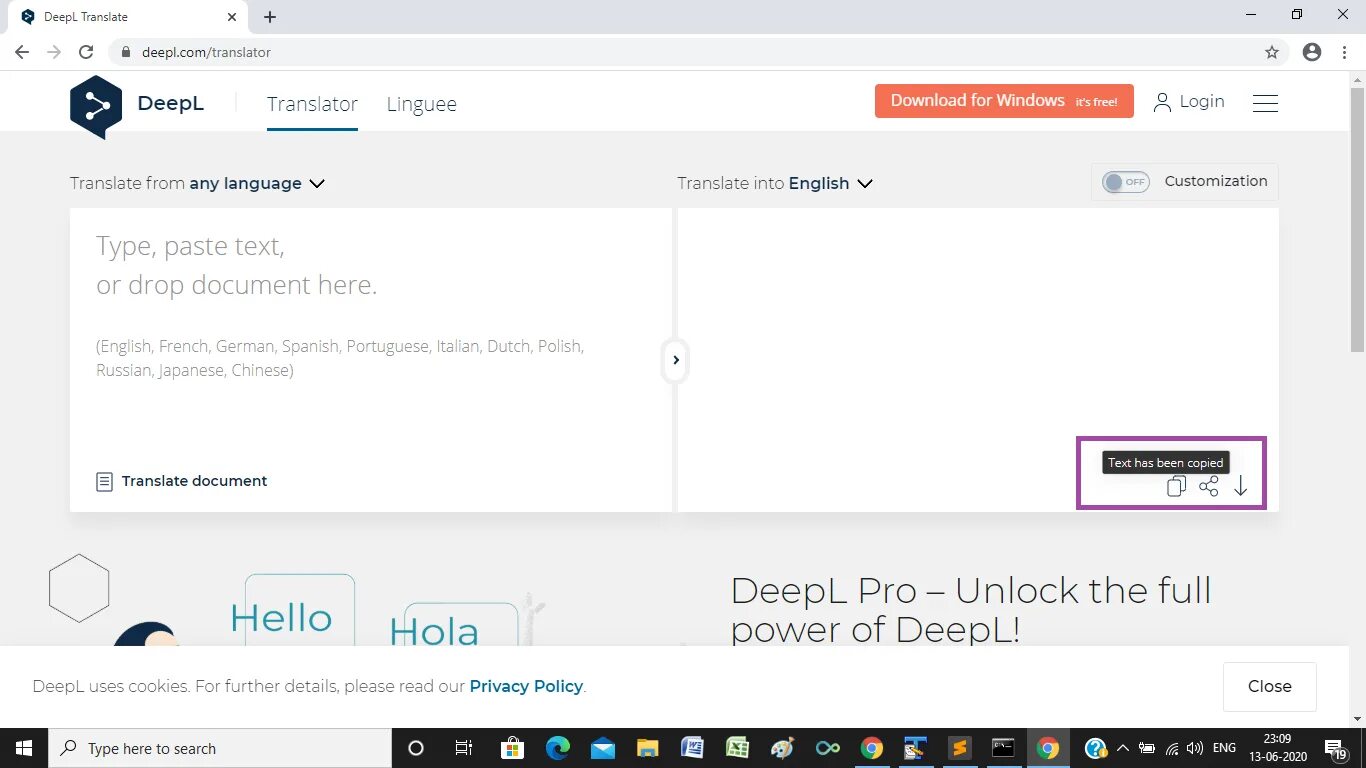Open the hamburger menu at top right

click(1265, 103)
